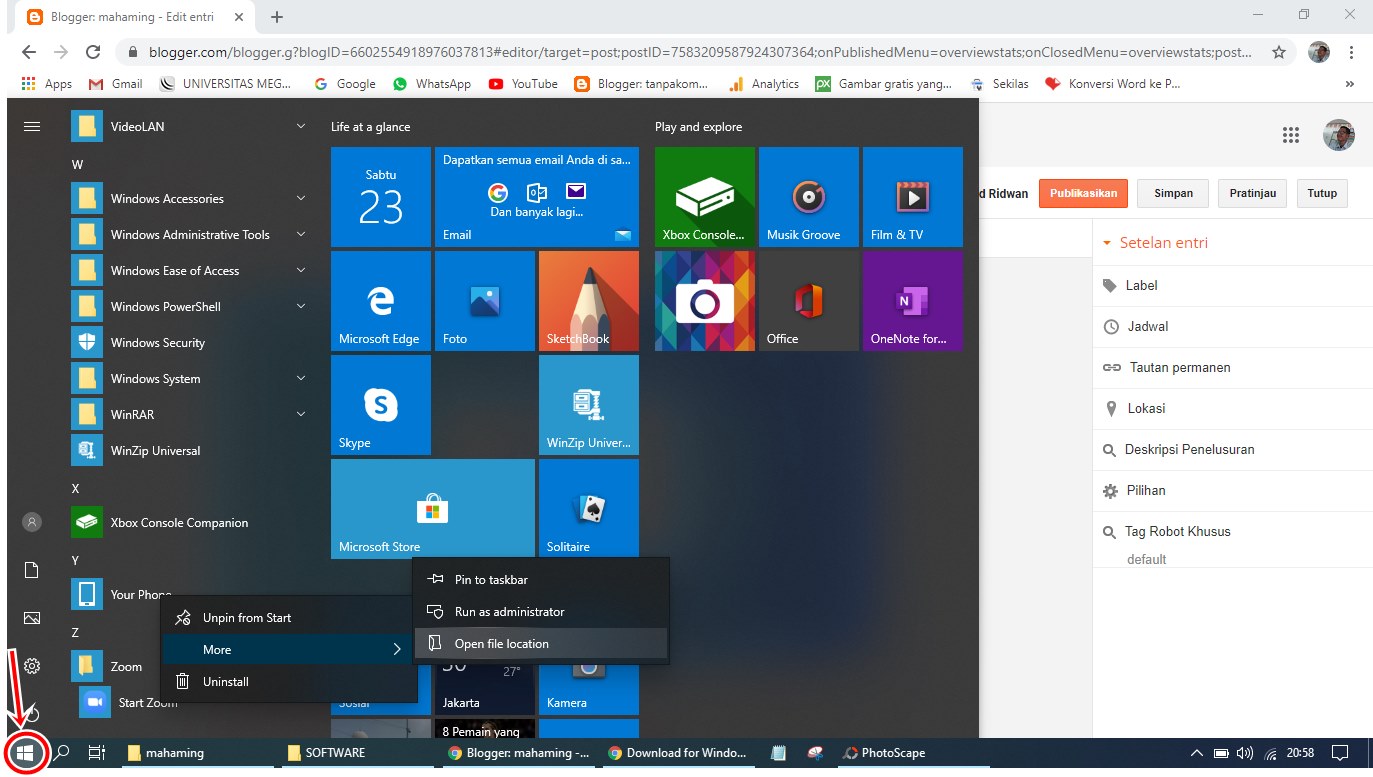This screenshot has height=777, width=1373.
Task: Show hidden system tray icons
Action: pyautogui.click(x=1196, y=753)
